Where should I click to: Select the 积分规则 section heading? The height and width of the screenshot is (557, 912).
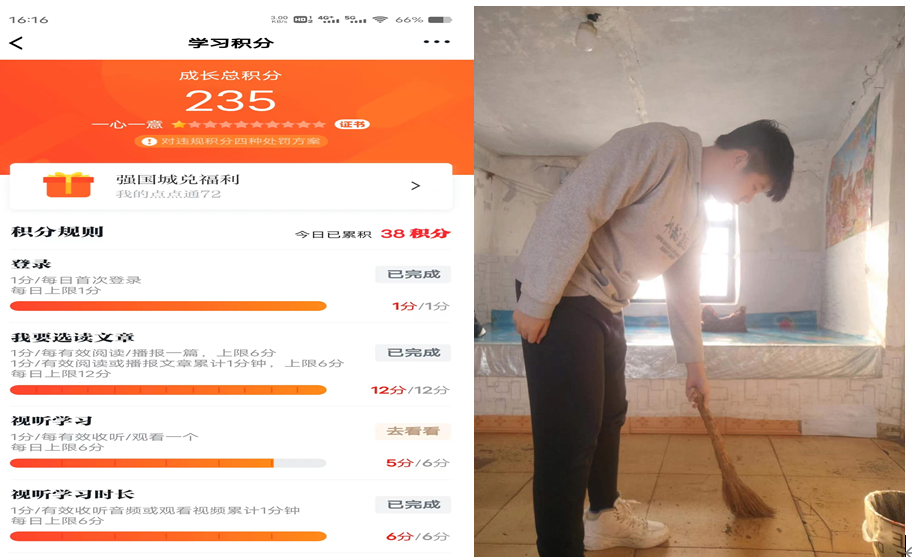[57, 232]
